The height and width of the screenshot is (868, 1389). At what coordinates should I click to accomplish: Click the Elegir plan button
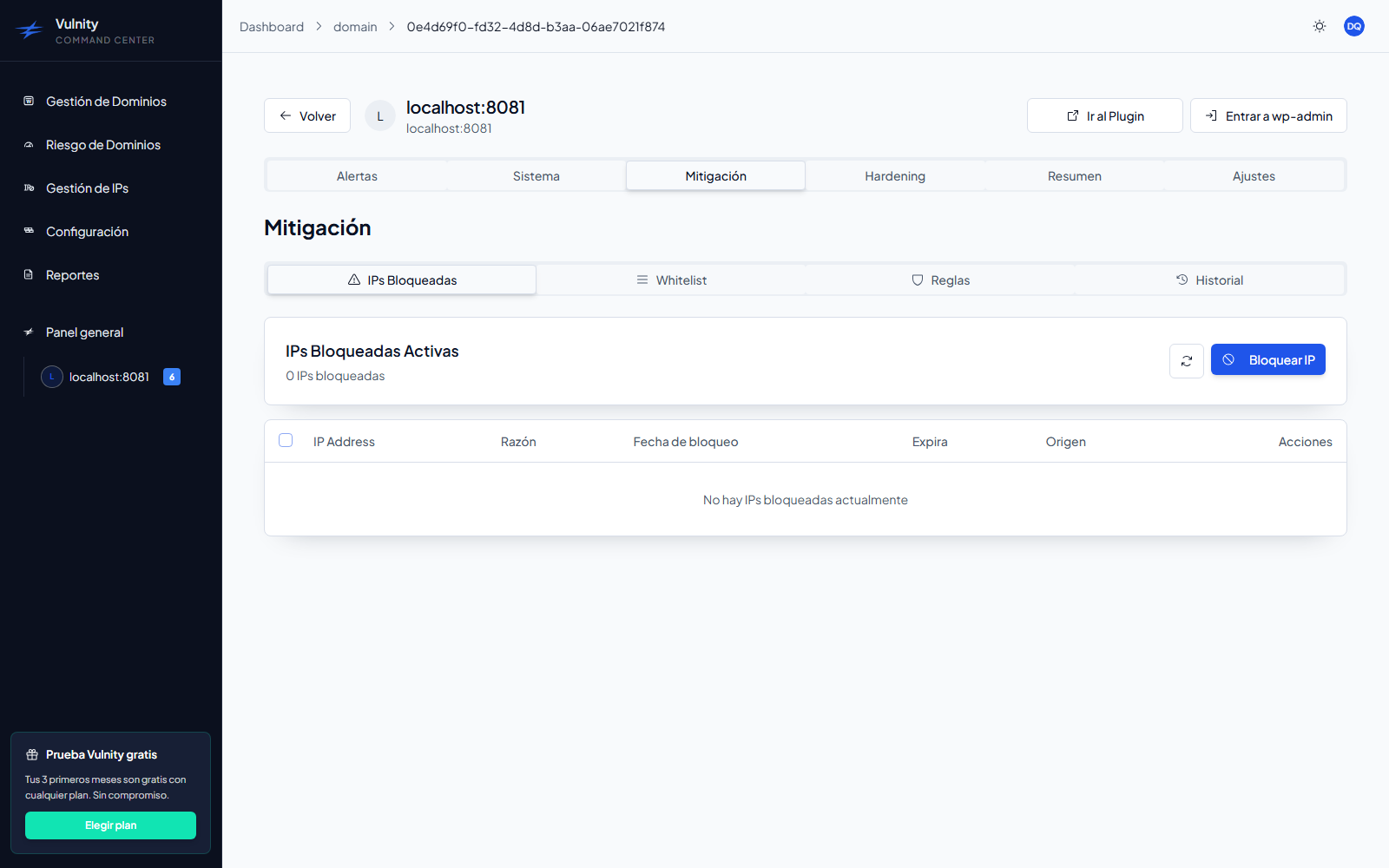click(110, 825)
